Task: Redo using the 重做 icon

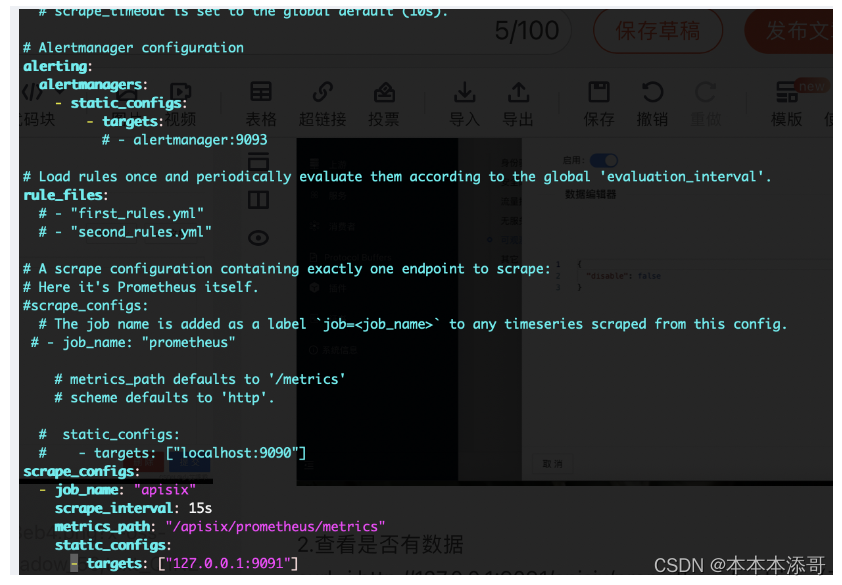Action: point(705,103)
